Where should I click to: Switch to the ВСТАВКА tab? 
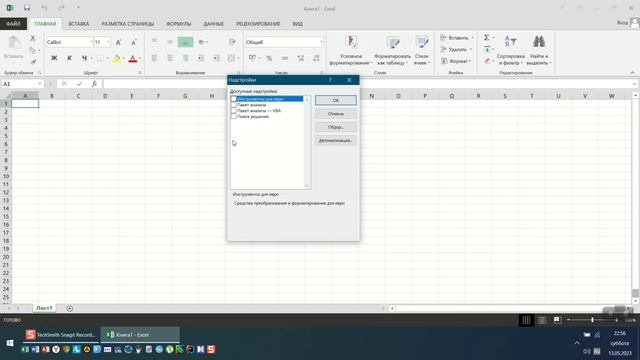point(78,24)
